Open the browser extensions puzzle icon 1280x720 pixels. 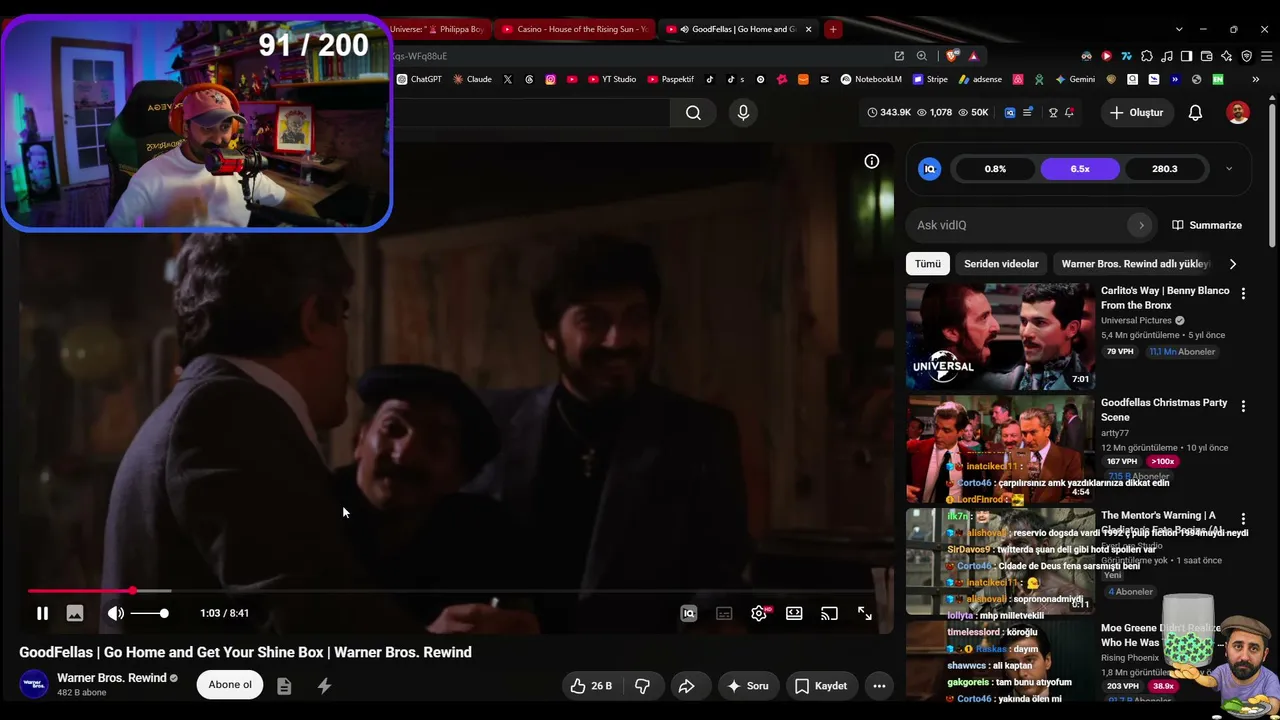(1147, 56)
